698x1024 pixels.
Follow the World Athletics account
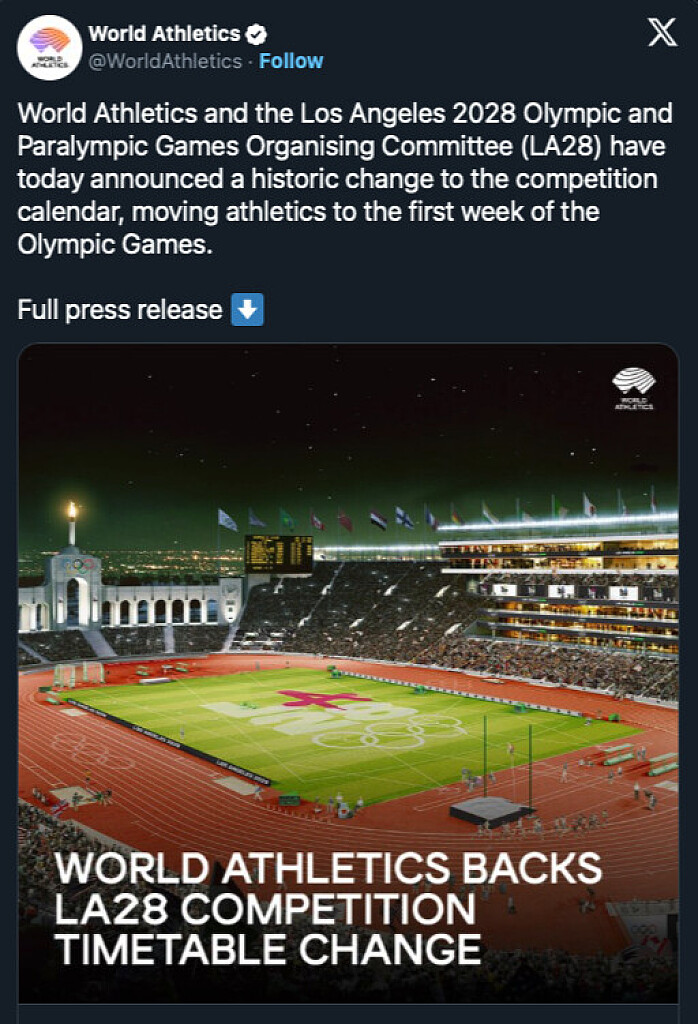[x=291, y=61]
